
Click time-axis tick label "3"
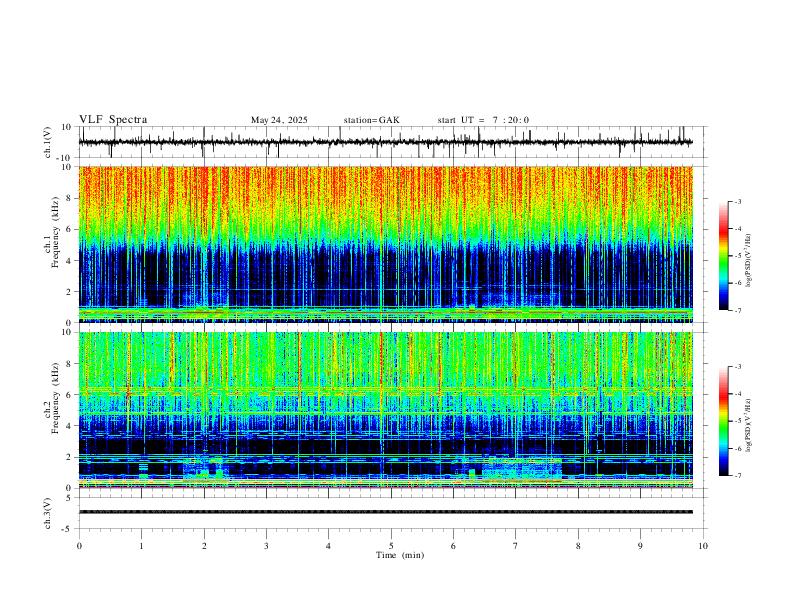[266, 546]
